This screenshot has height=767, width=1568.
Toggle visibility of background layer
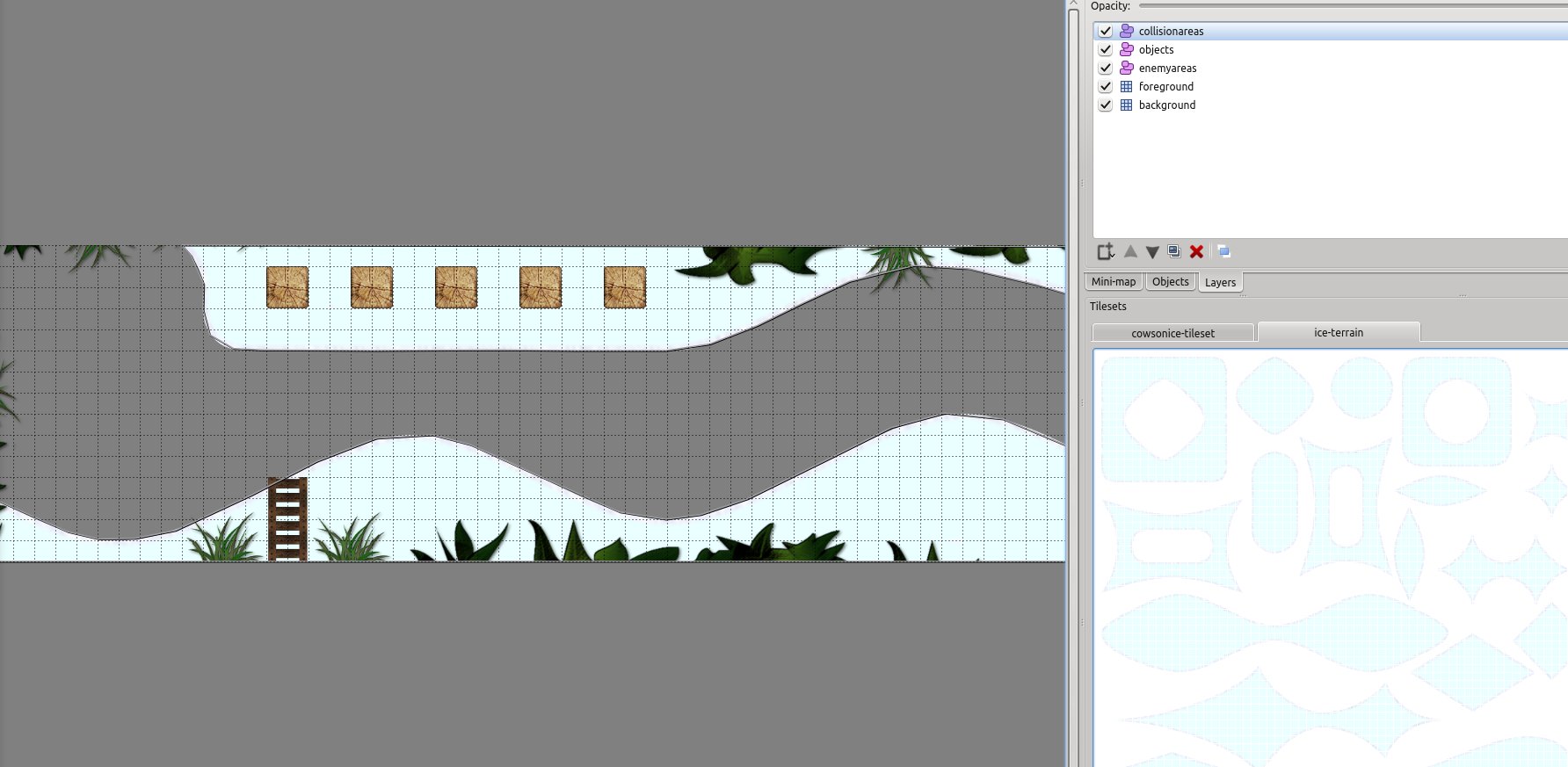tap(1106, 105)
